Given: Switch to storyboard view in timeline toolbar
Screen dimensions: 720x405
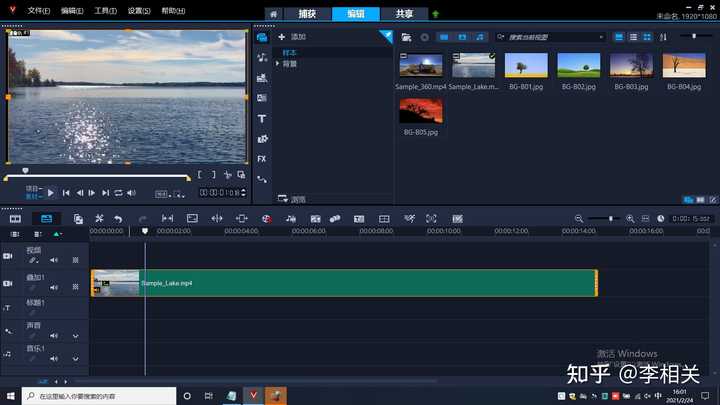Looking at the screenshot, I should [16, 218].
